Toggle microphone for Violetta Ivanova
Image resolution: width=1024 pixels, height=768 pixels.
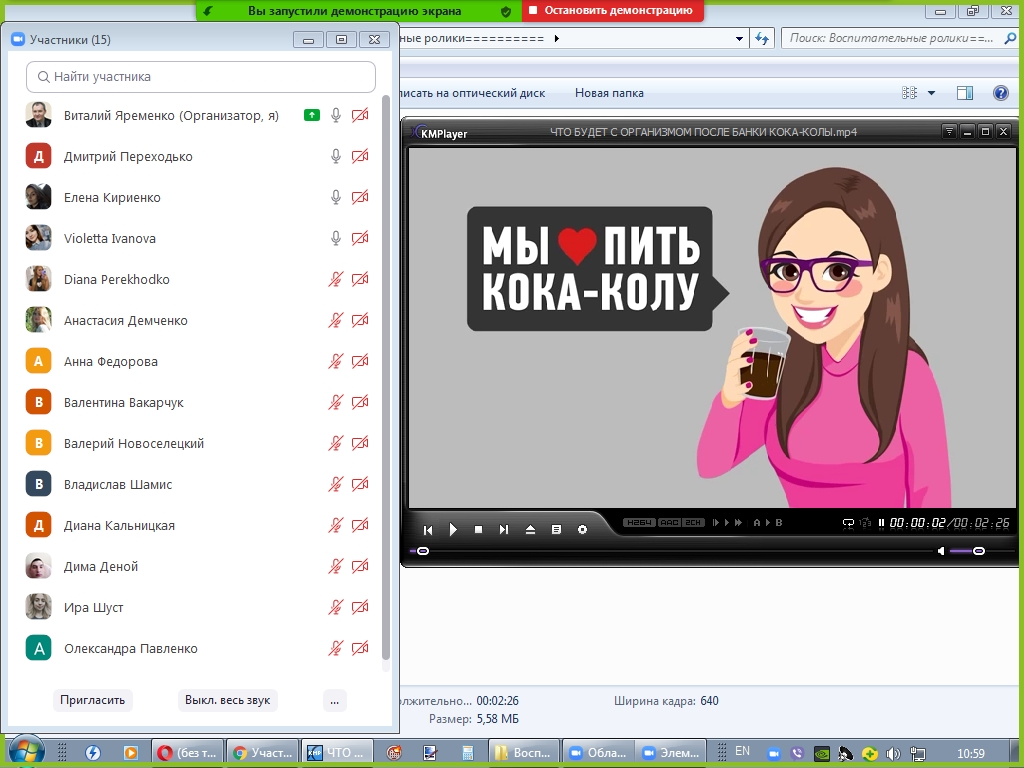[x=336, y=238]
